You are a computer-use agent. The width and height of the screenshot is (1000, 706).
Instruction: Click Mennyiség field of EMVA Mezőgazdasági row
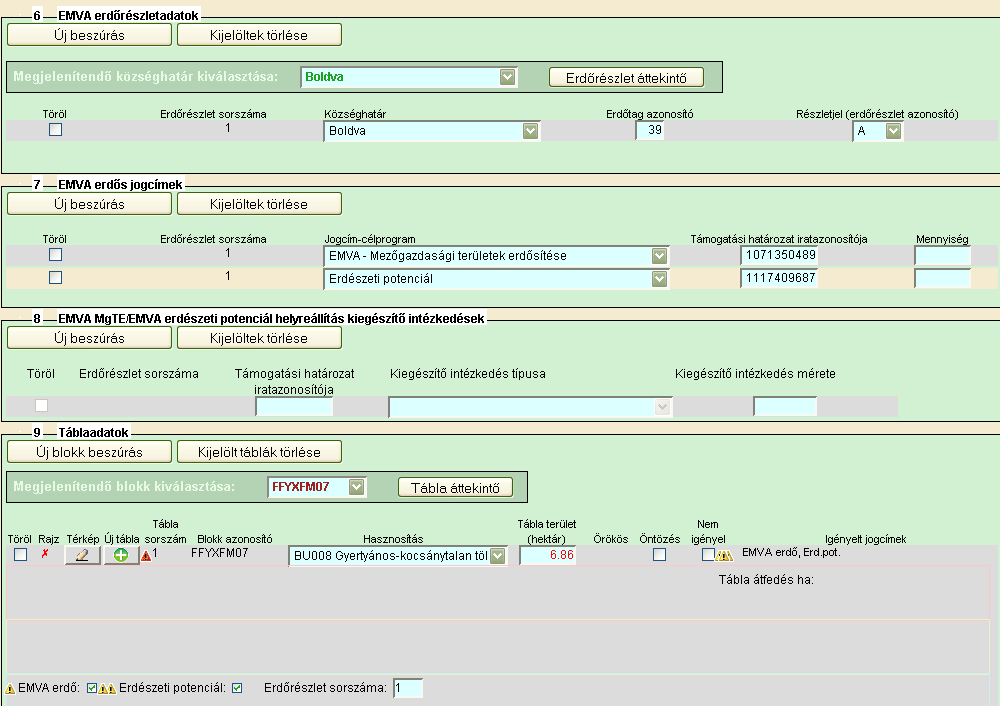pyautogui.click(x=943, y=256)
